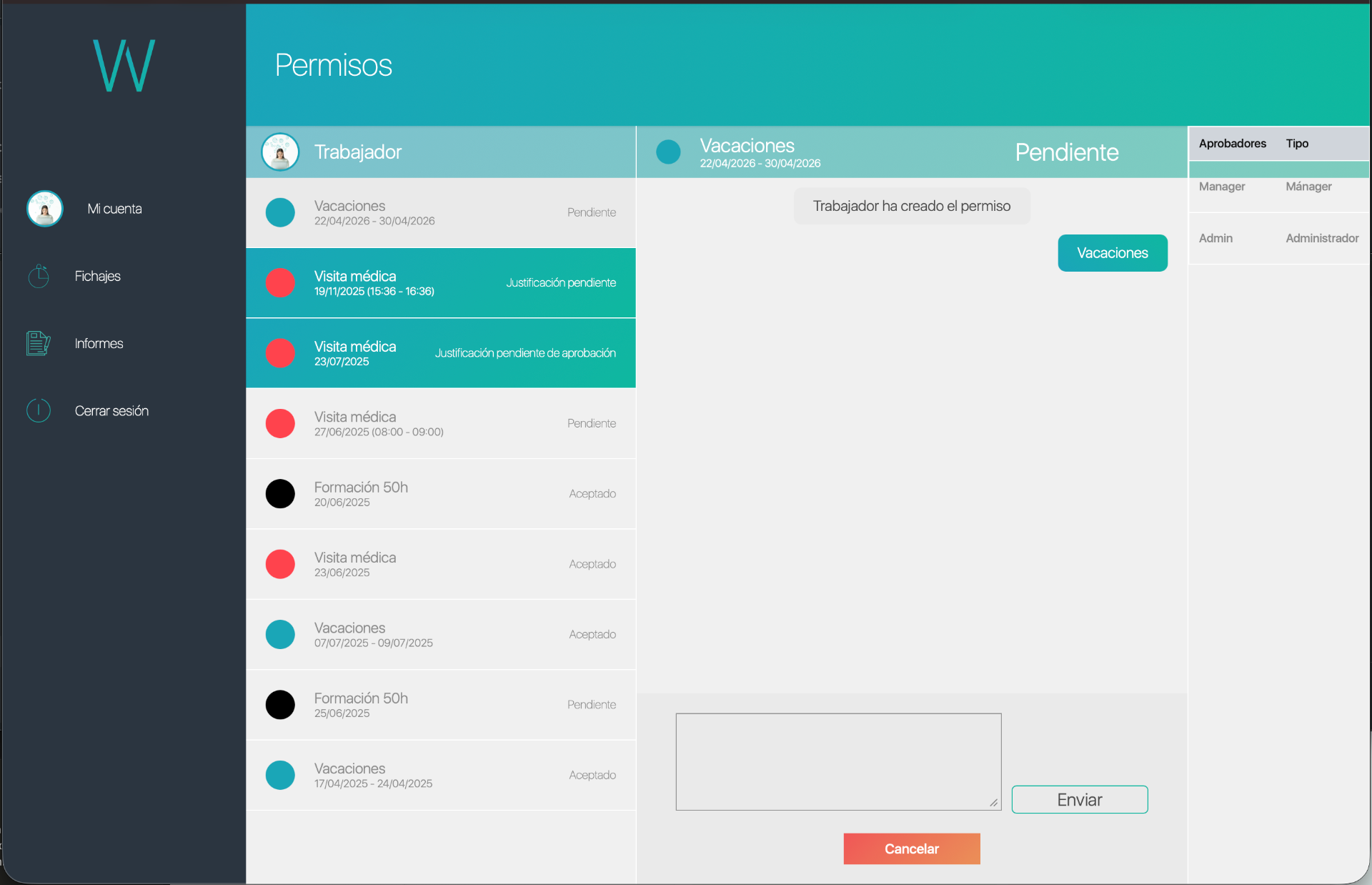Open Visita médica 27/06/2025 (08:00 - 09:00)

coord(441,424)
